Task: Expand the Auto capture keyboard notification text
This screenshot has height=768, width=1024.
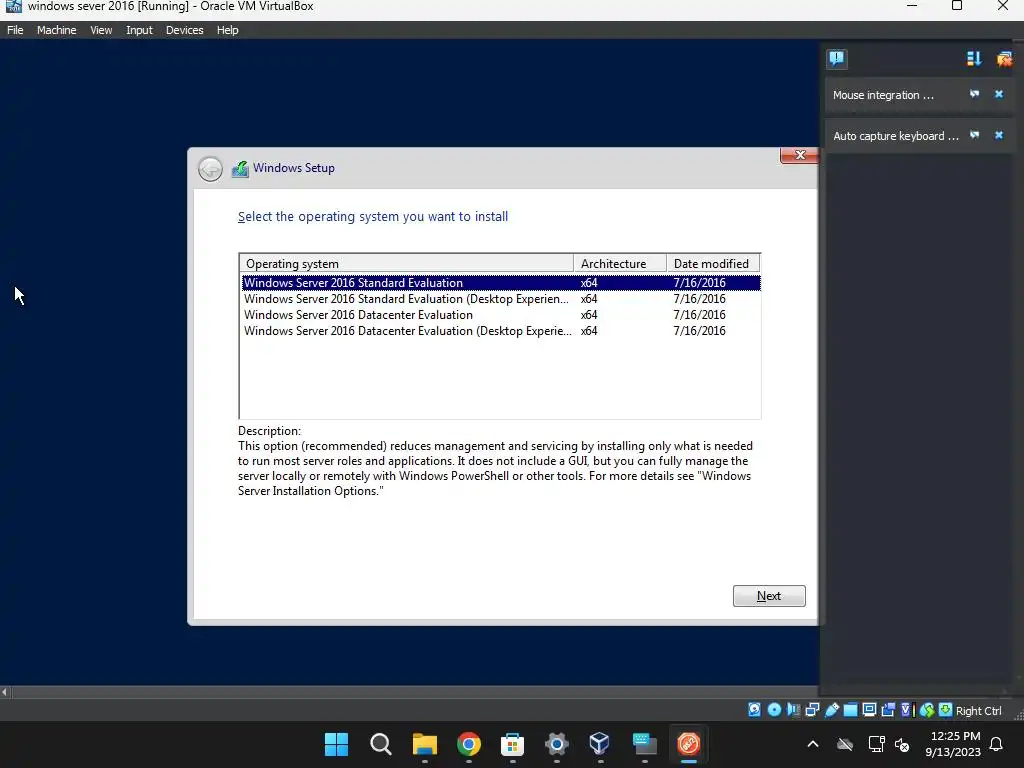Action: pyautogui.click(x=896, y=136)
